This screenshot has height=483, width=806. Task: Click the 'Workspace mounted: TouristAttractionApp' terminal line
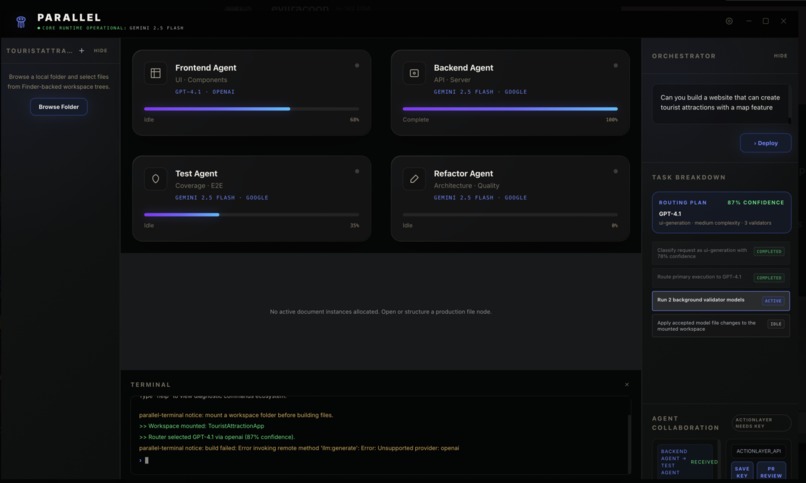coord(202,426)
